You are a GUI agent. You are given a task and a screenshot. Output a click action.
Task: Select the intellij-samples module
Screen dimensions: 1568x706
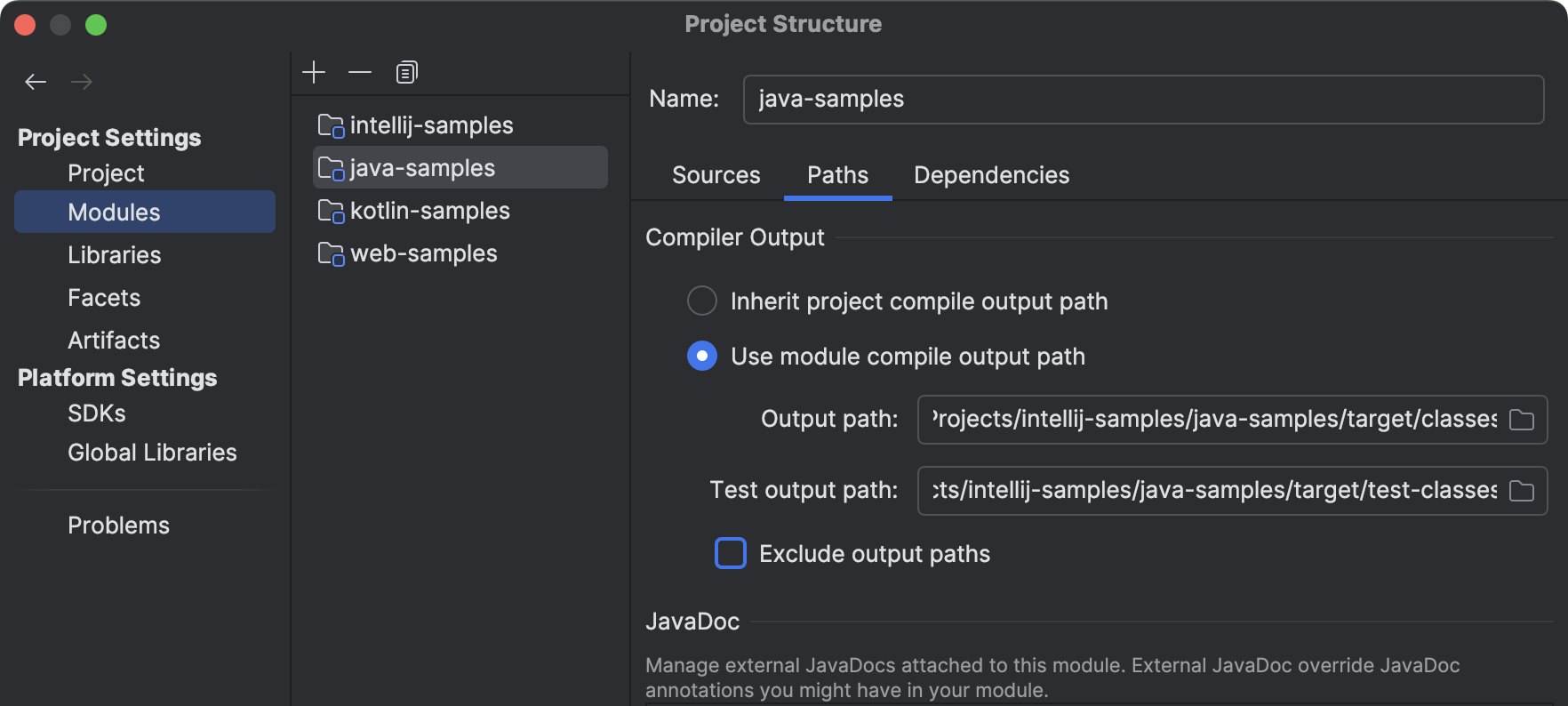tap(431, 125)
